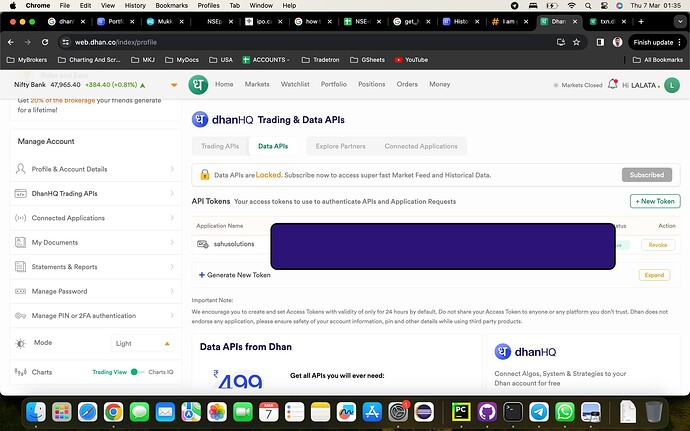
Task: Open the Explore Partners tab
Action: 341,146
